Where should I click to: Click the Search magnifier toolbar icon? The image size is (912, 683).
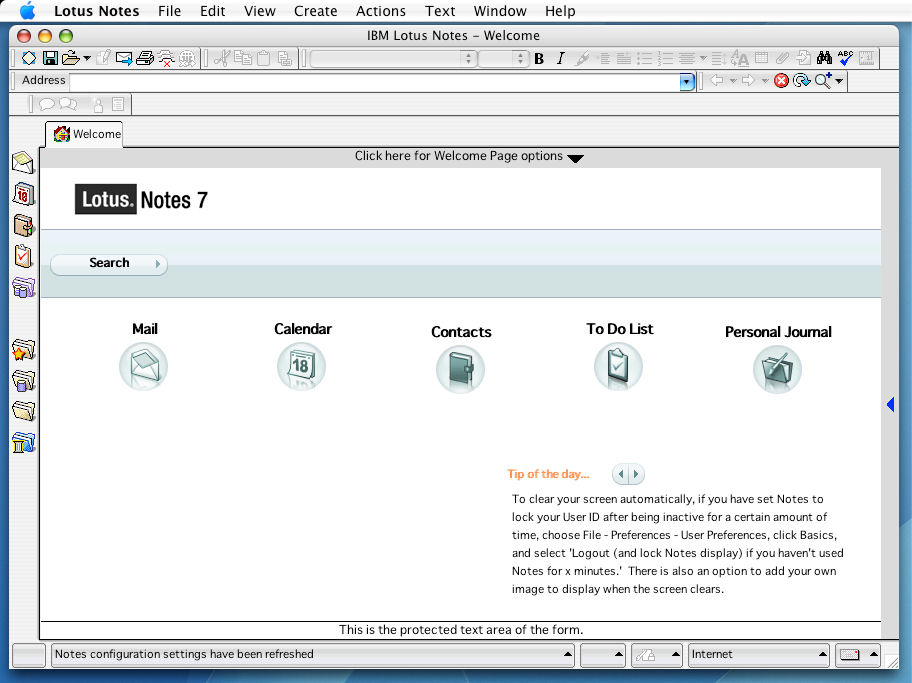click(x=824, y=80)
